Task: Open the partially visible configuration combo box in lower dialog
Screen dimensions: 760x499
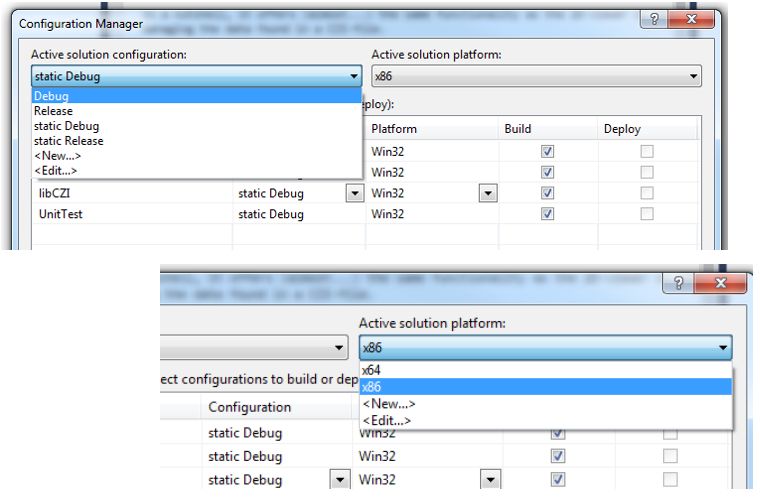Action: pos(254,347)
